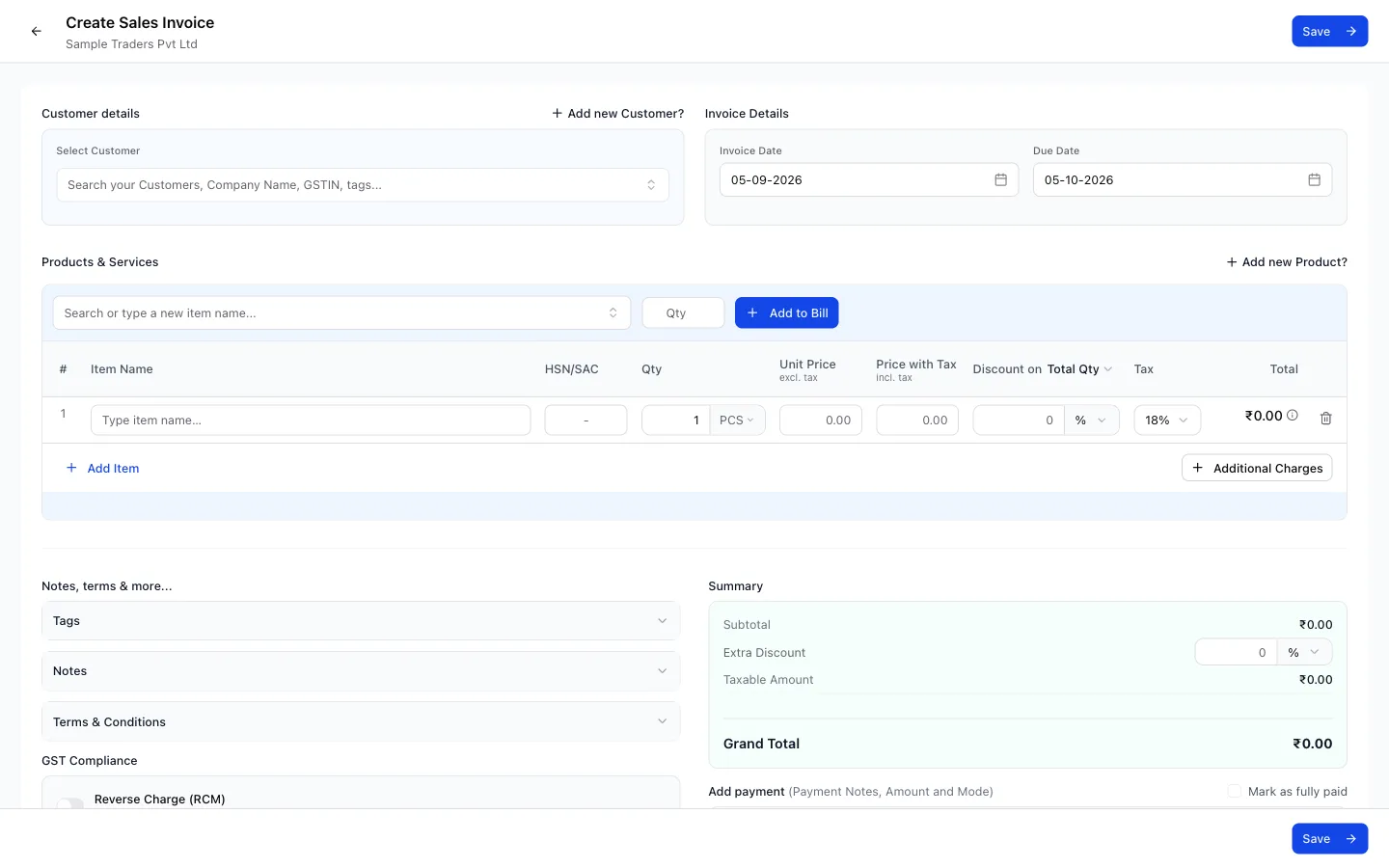Click the plus icon before Add new Customer
Screen dimensions: 1389x868
[557, 113]
